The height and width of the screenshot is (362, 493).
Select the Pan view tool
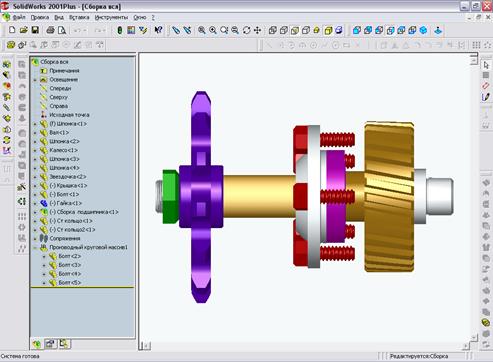[257, 30]
